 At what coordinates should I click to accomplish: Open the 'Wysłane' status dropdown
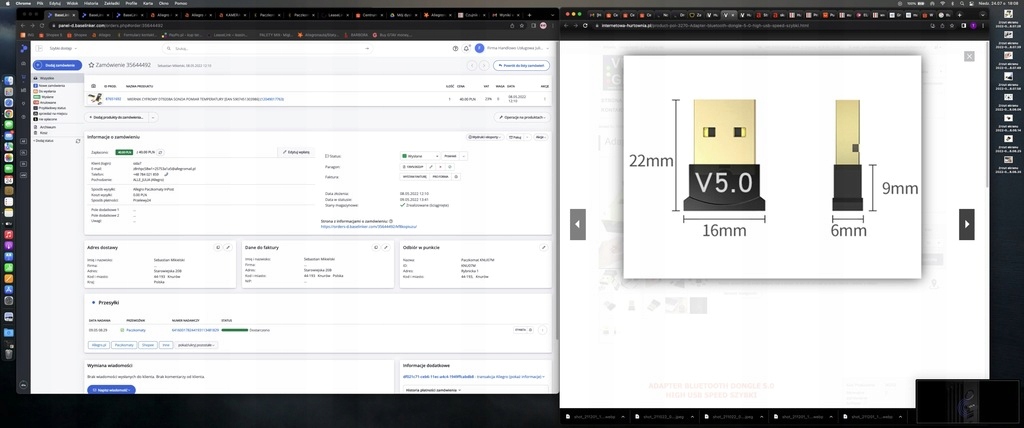418,157
